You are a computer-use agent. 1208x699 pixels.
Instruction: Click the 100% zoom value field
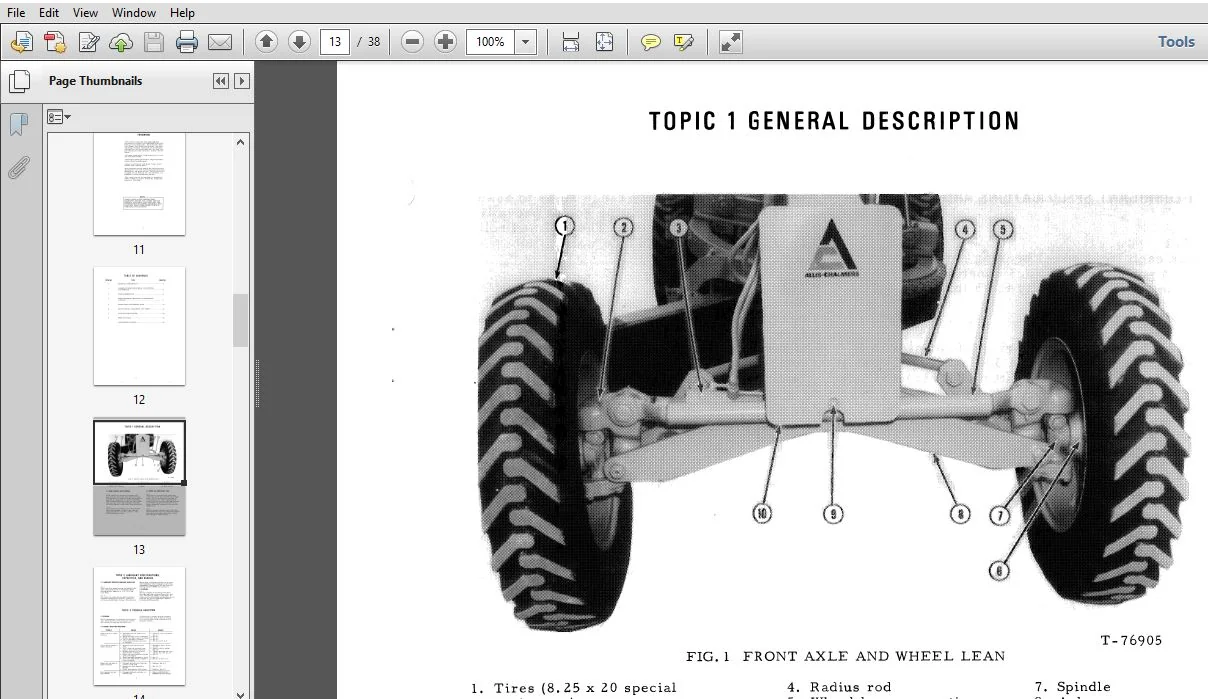click(x=490, y=42)
